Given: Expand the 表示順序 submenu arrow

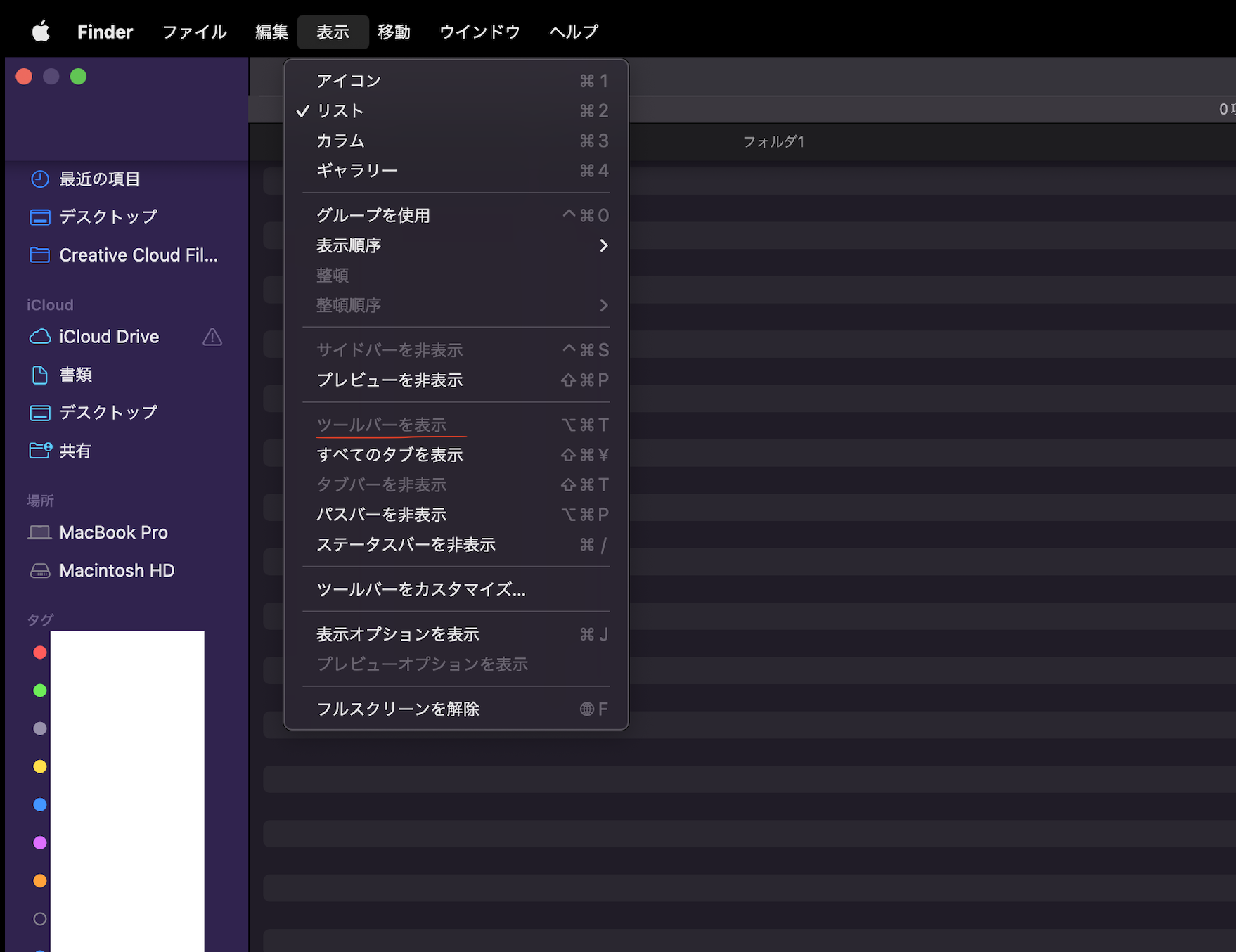Looking at the screenshot, I should point(603,246).
